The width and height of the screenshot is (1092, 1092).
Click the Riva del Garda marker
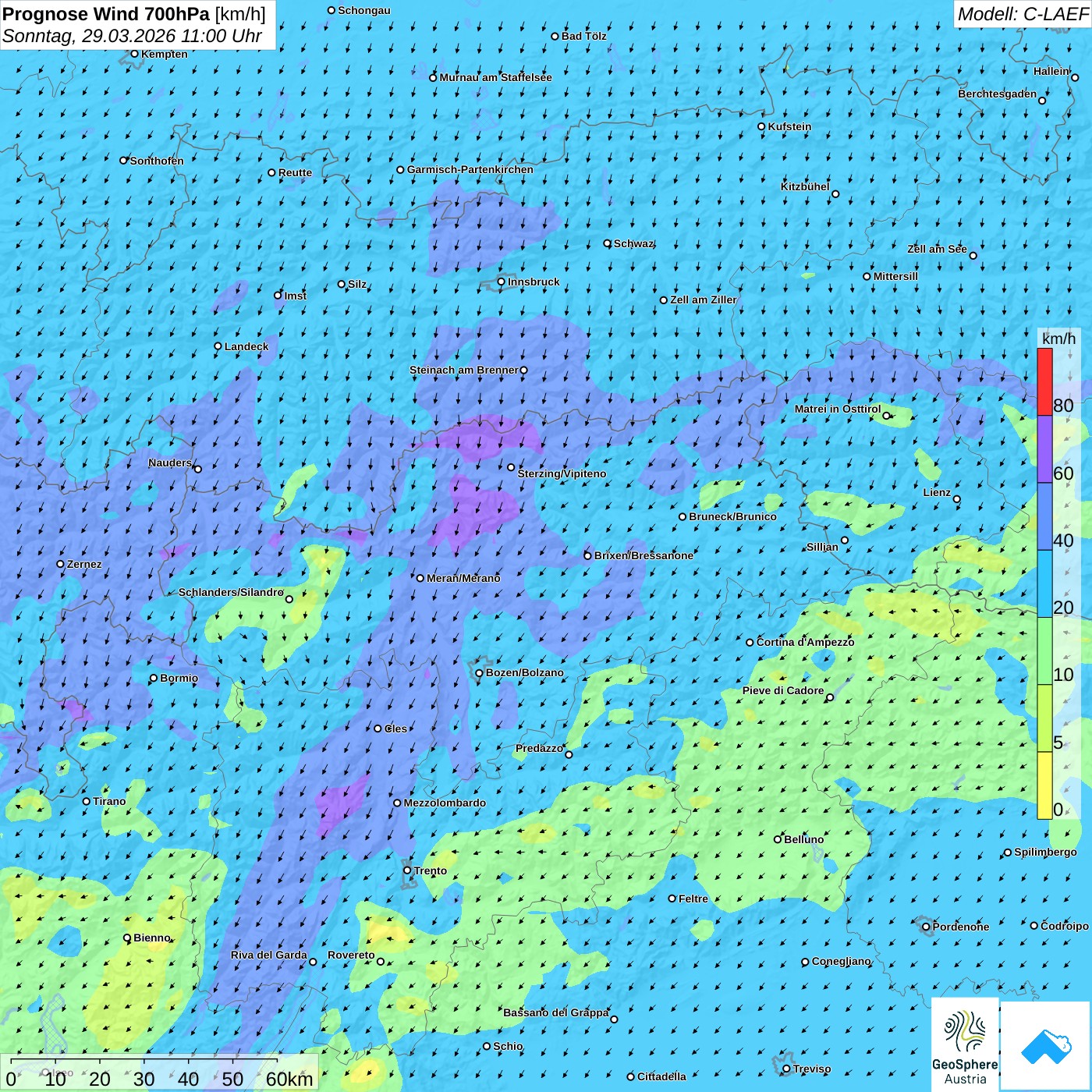tap(313, 962)
